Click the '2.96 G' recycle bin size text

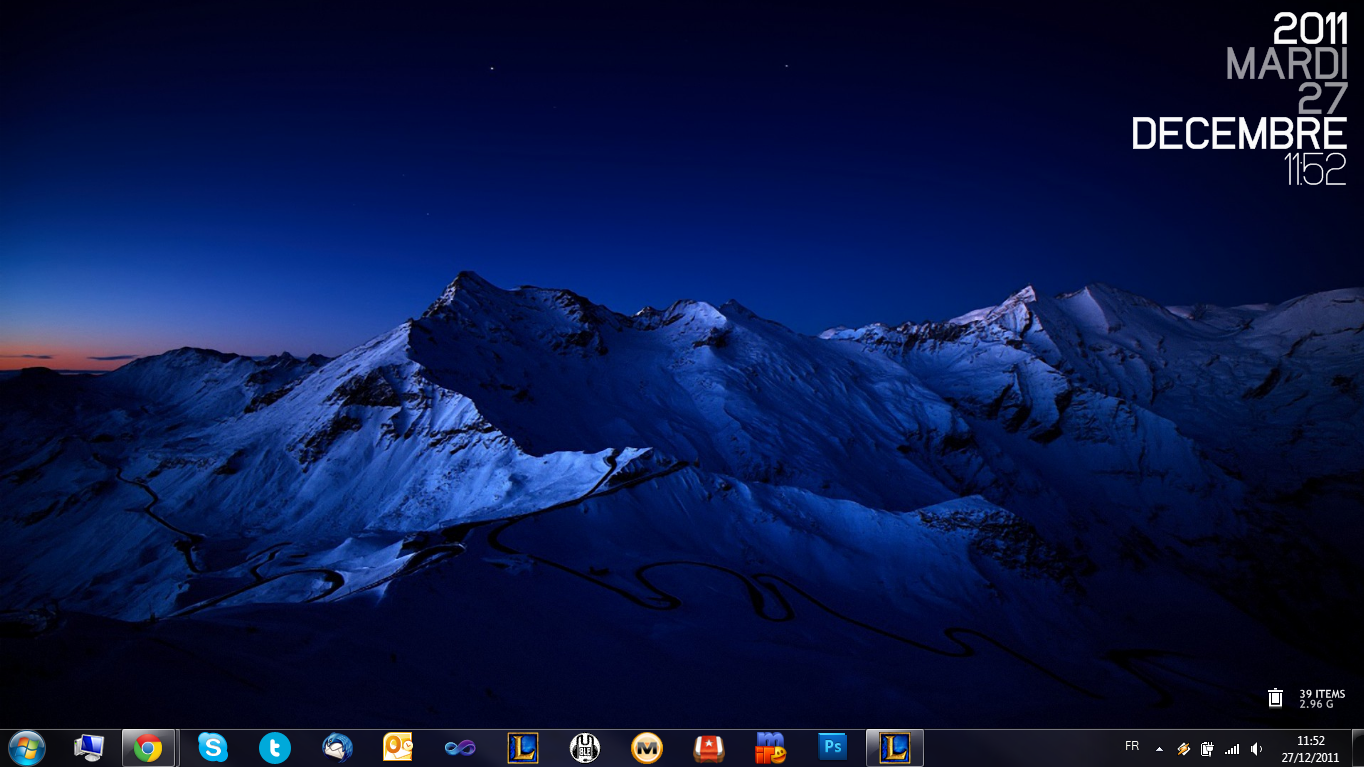(1316, 704)
